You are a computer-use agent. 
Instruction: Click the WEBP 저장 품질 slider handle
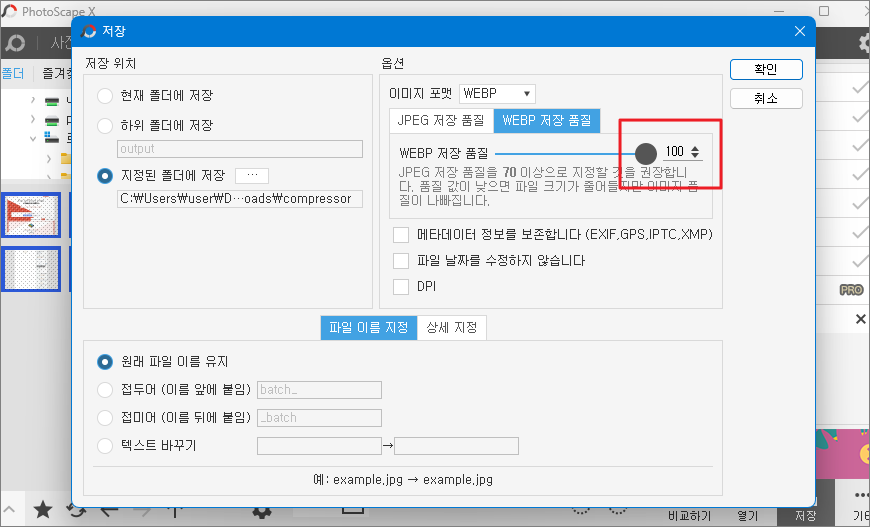coord(646,152)
